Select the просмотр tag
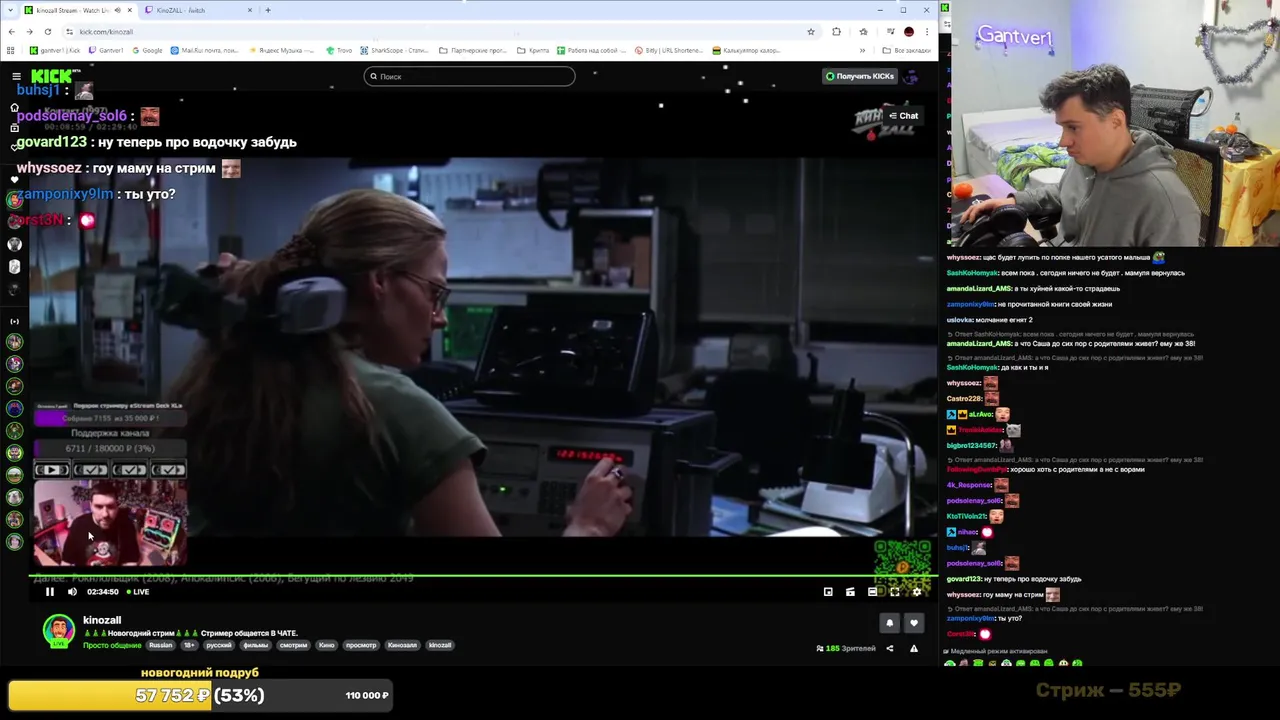 (x=361, y=645)
